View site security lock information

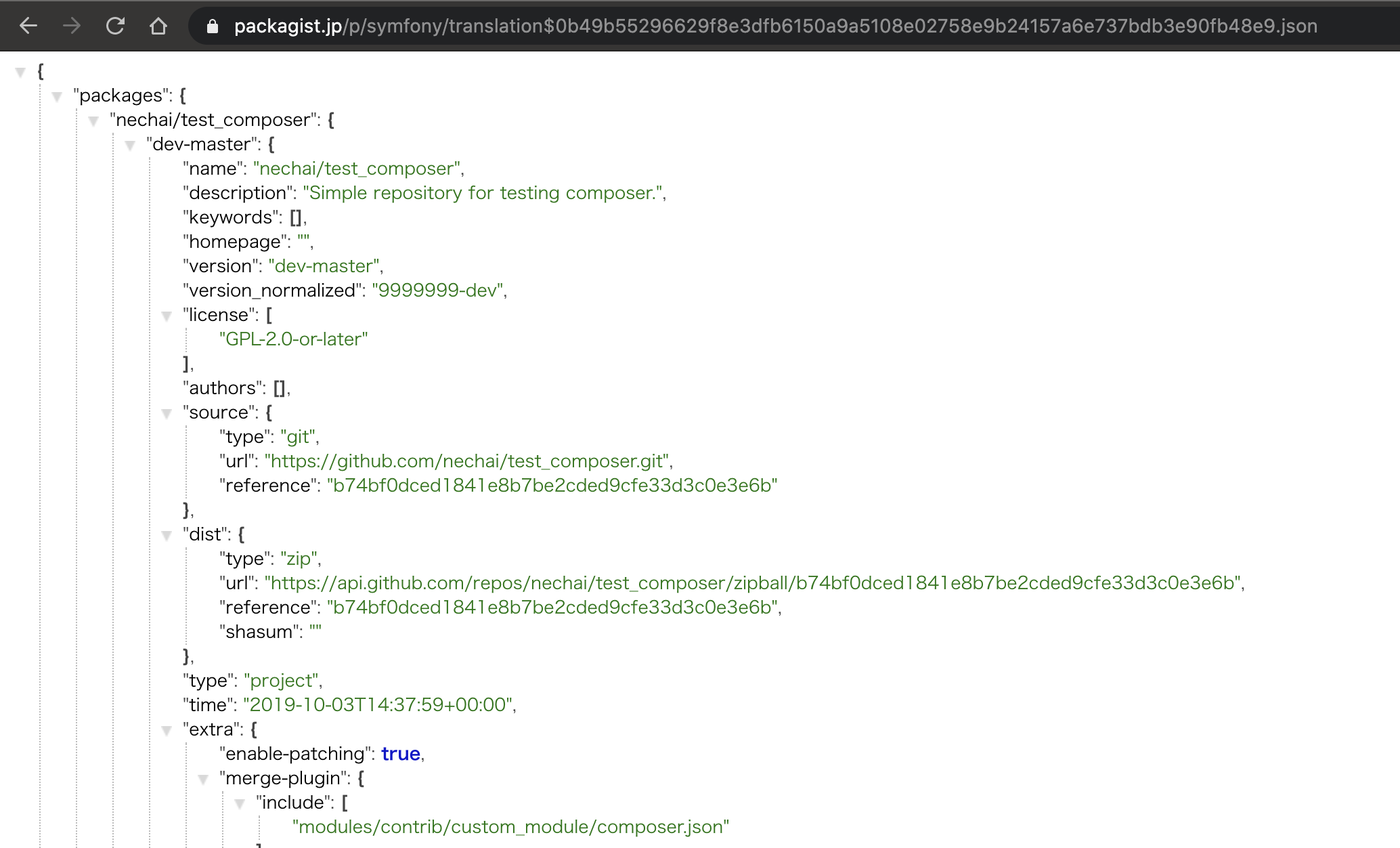(213, 26)
